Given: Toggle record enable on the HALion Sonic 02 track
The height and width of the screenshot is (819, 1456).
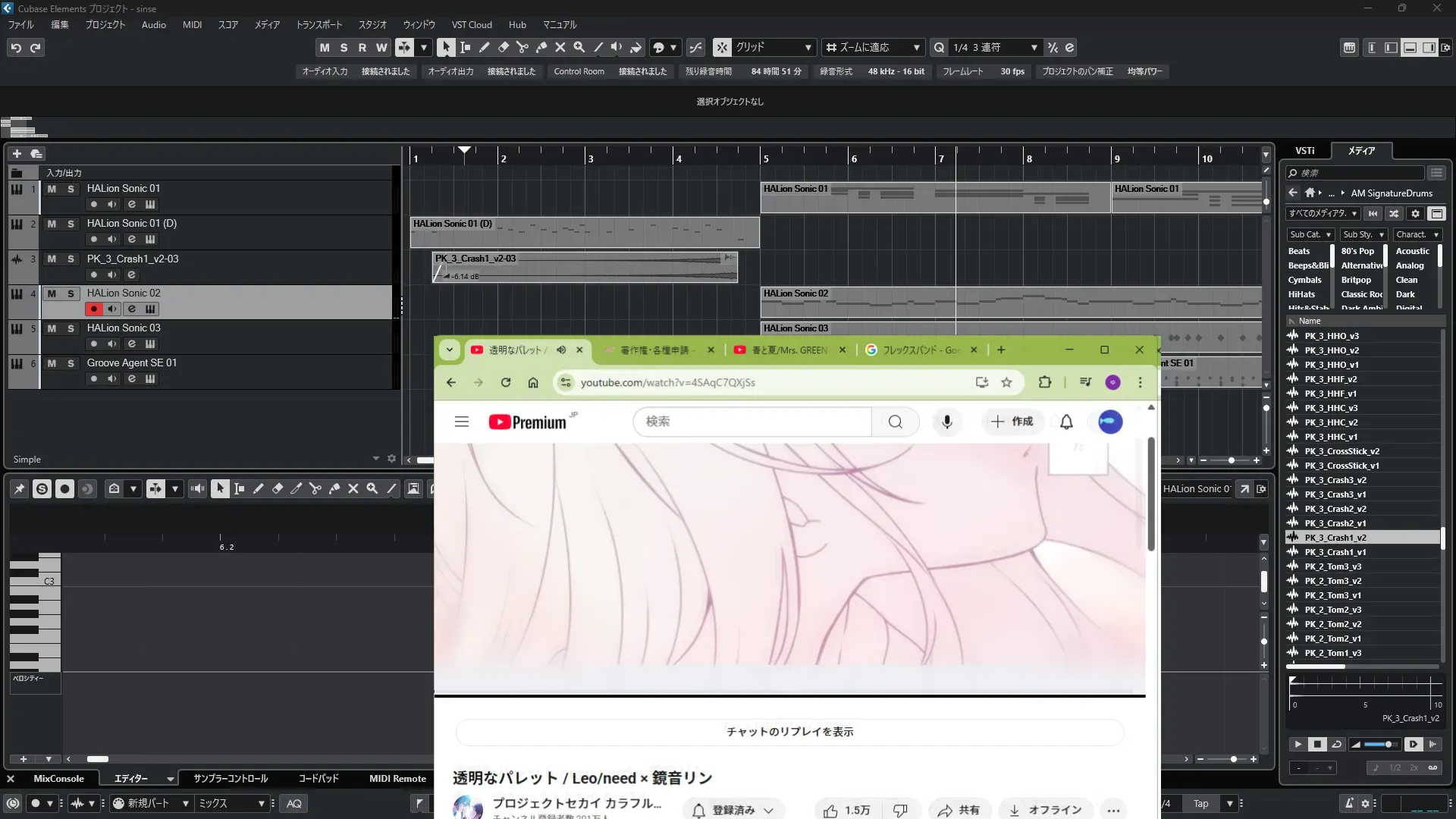Looking at the screenshot, I should coord(93,309).
